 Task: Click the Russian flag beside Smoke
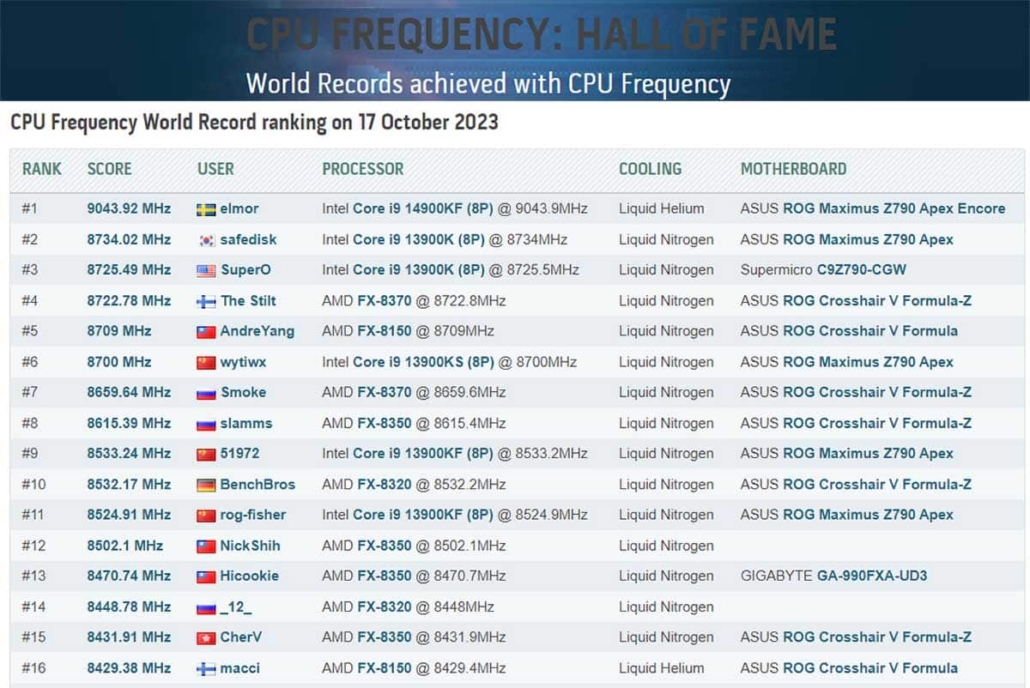pos(206,393)
